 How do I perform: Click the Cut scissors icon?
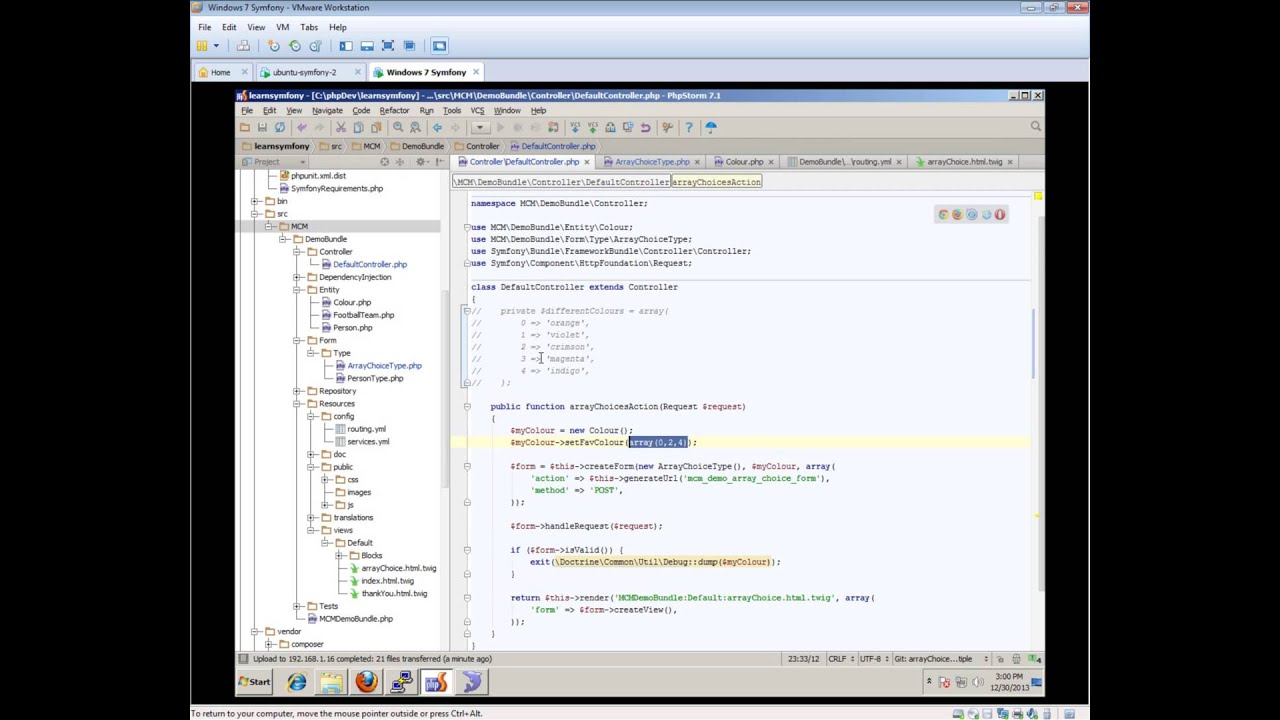[x=341, y=127]
